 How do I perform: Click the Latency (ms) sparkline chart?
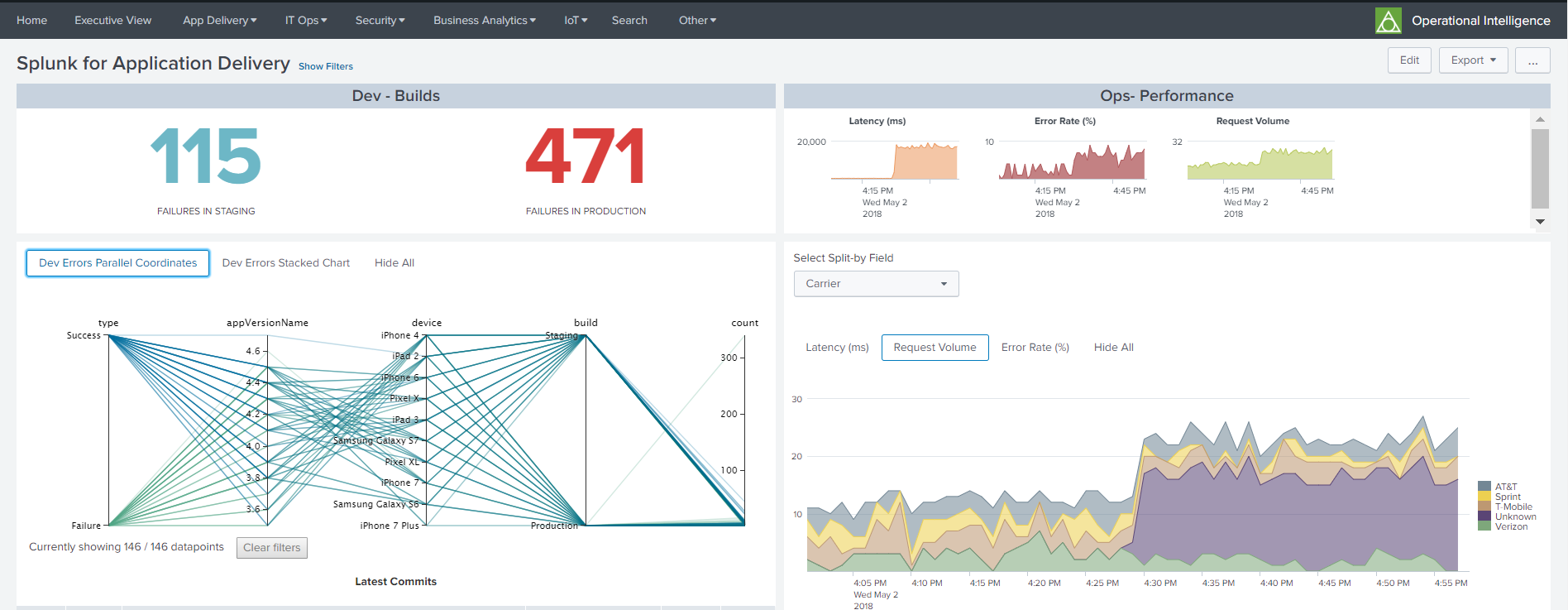point(895,161)
